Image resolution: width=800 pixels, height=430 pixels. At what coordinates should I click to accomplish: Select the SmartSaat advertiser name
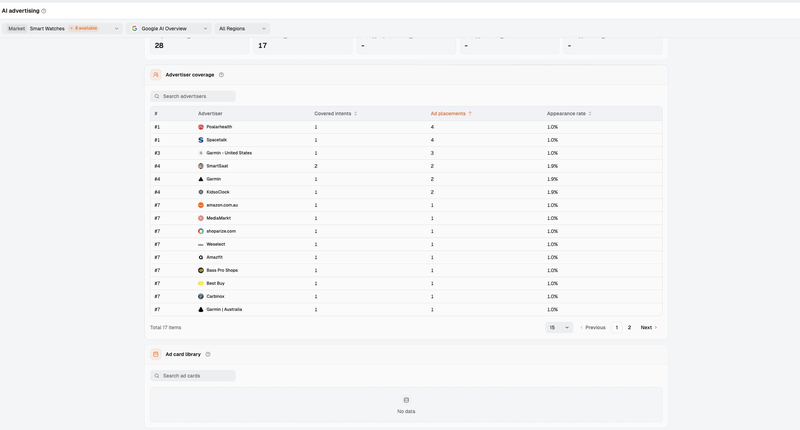pos(217,166)
